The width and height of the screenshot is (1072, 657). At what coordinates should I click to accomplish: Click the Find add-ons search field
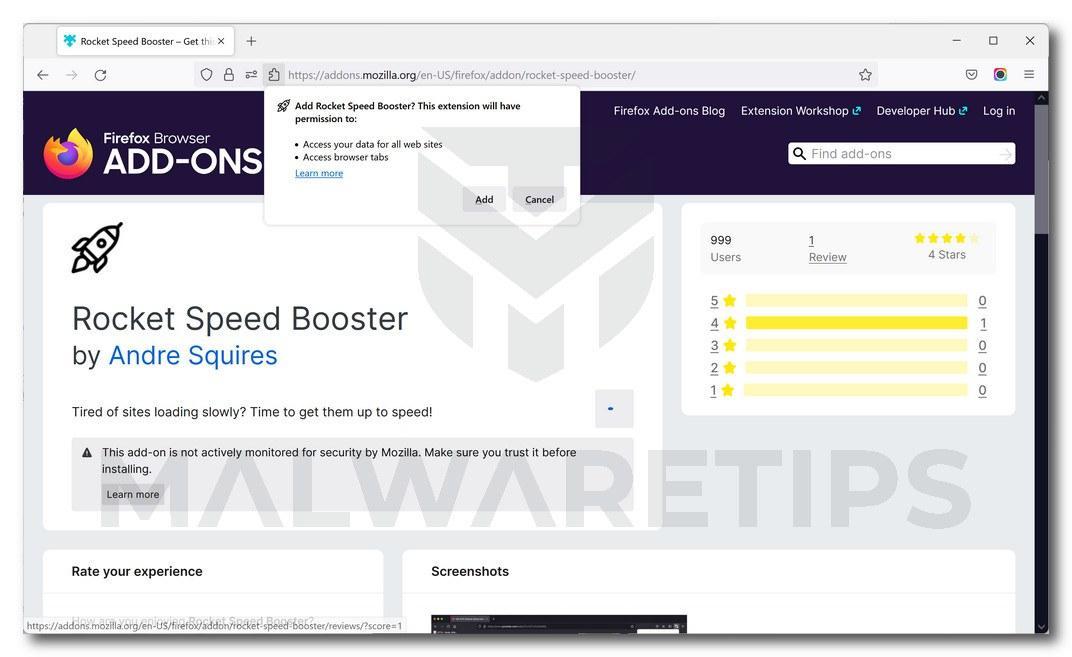902,154
